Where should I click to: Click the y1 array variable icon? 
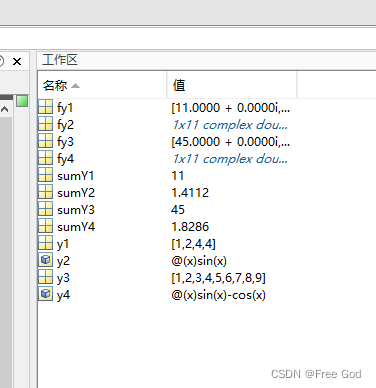tap(45, 243)
